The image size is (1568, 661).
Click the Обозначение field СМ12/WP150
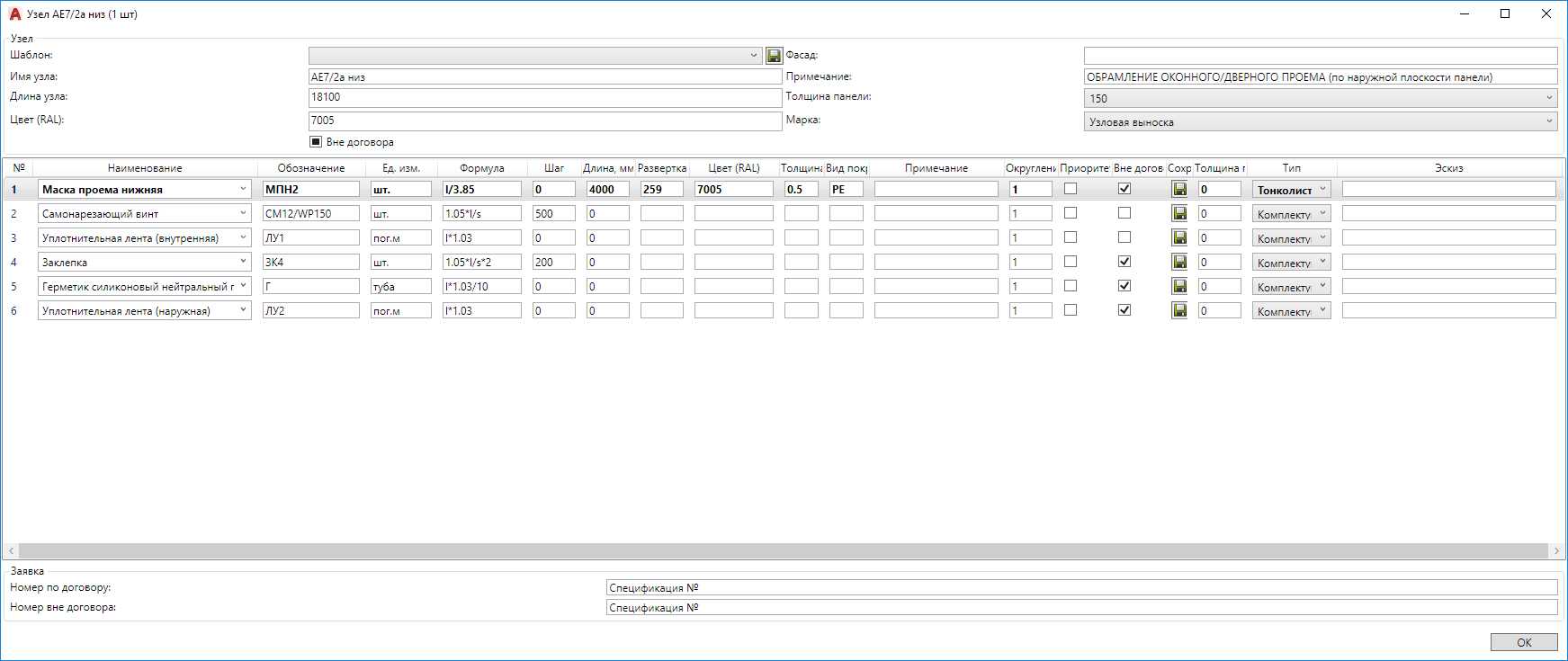pyautogui.click(x=311, y=213)
